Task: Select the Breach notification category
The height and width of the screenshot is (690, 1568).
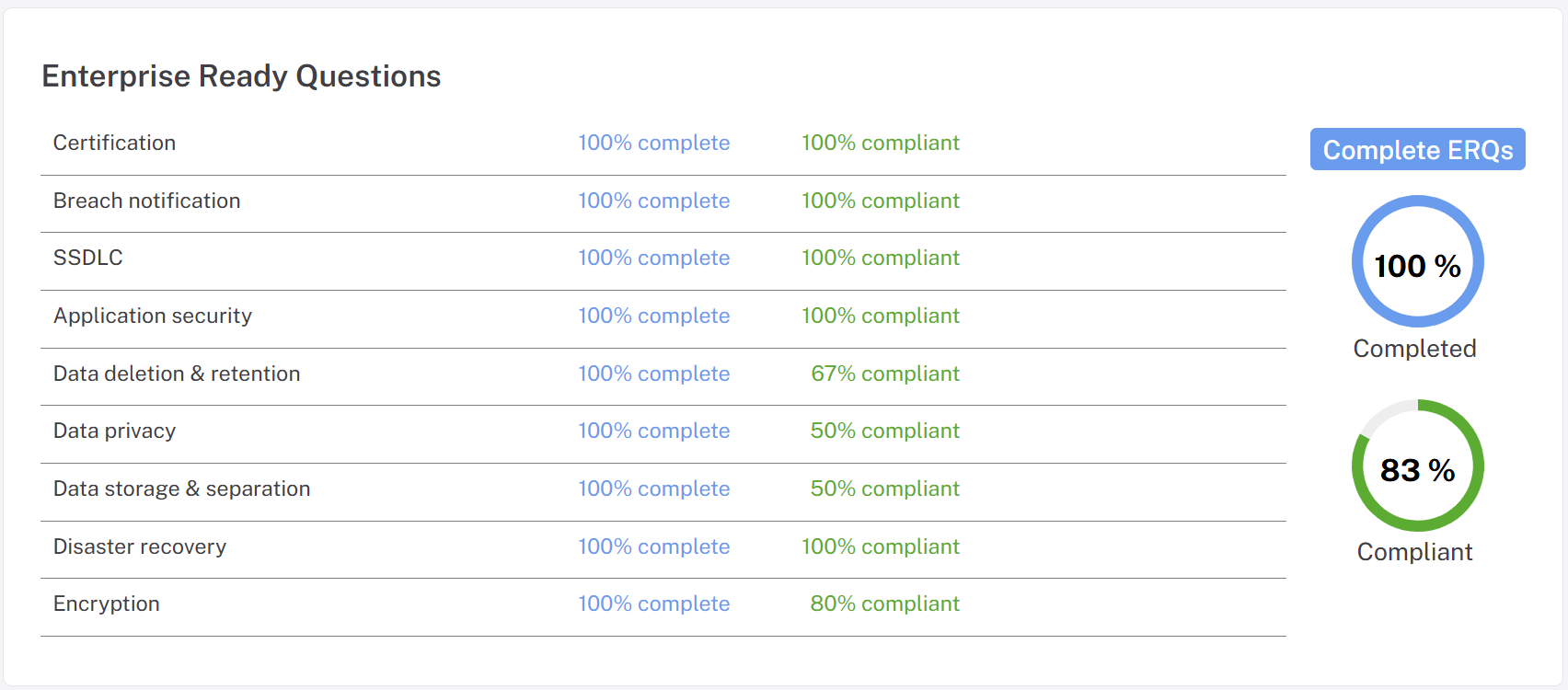Action: click(x=146, y=201)
